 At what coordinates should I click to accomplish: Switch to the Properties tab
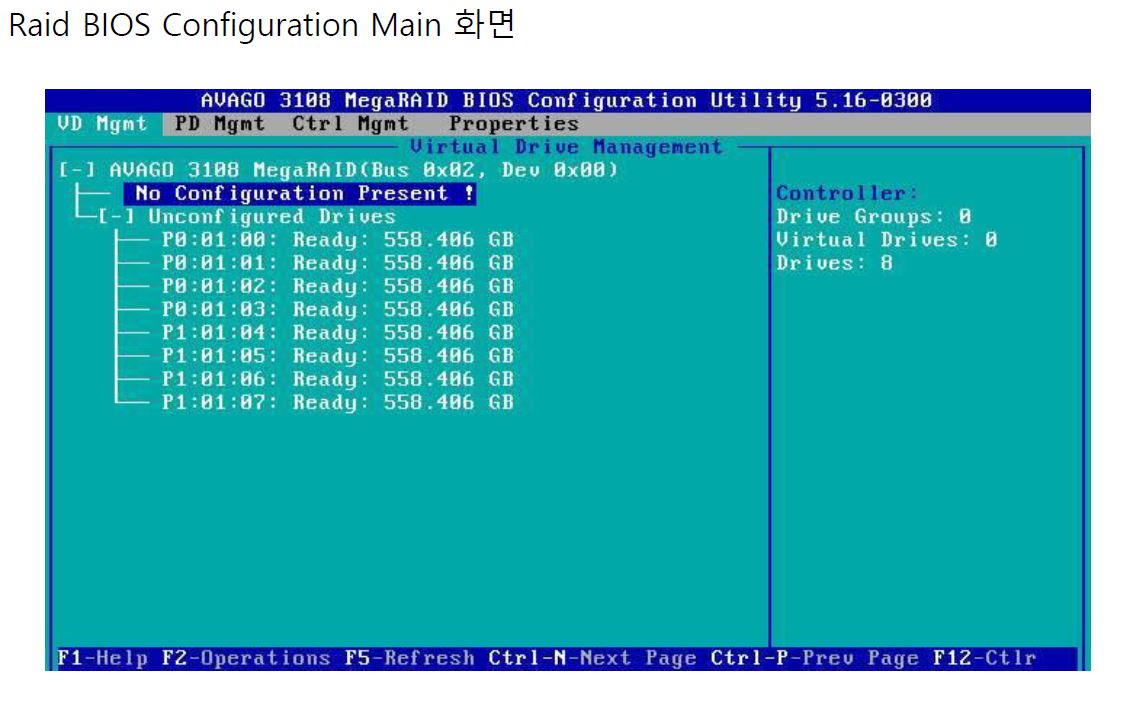tap(513, 124)
